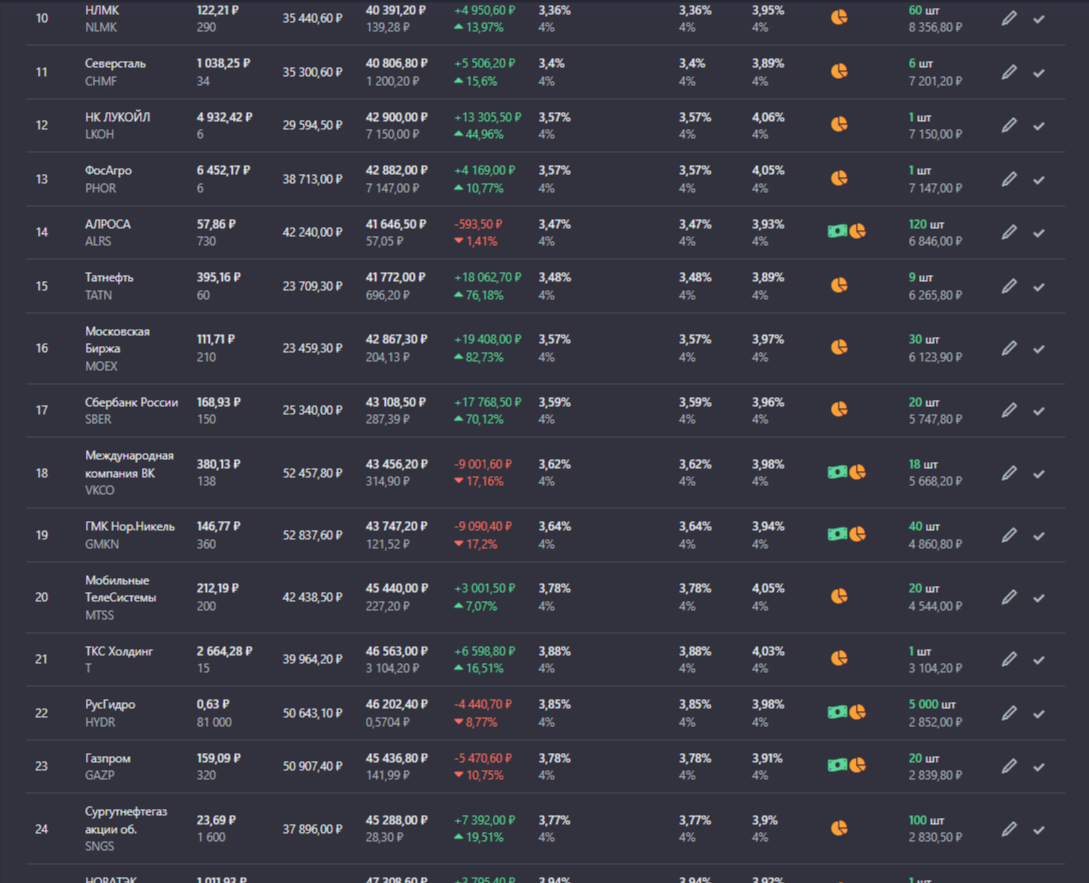Click the pencil icon in VKCO row
The height and width of the screenshot is (883, 1089).
pyautogui.click(x=1009, y=474)
